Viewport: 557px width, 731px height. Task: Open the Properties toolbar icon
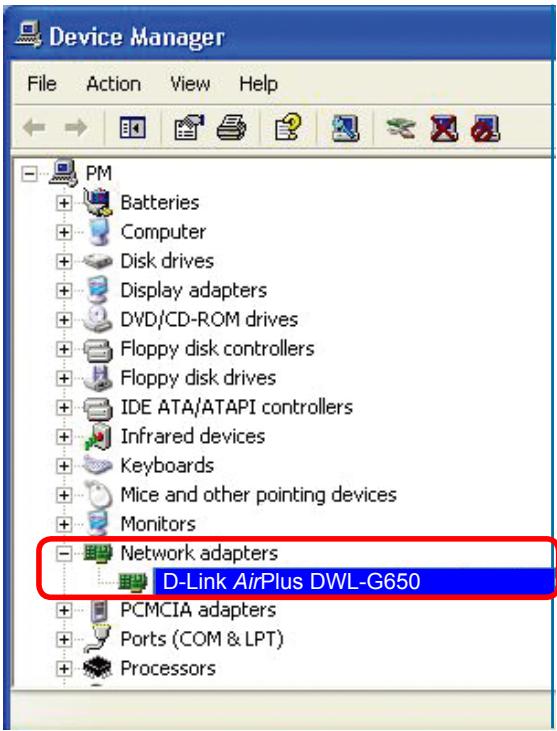[x=189, y=127]
